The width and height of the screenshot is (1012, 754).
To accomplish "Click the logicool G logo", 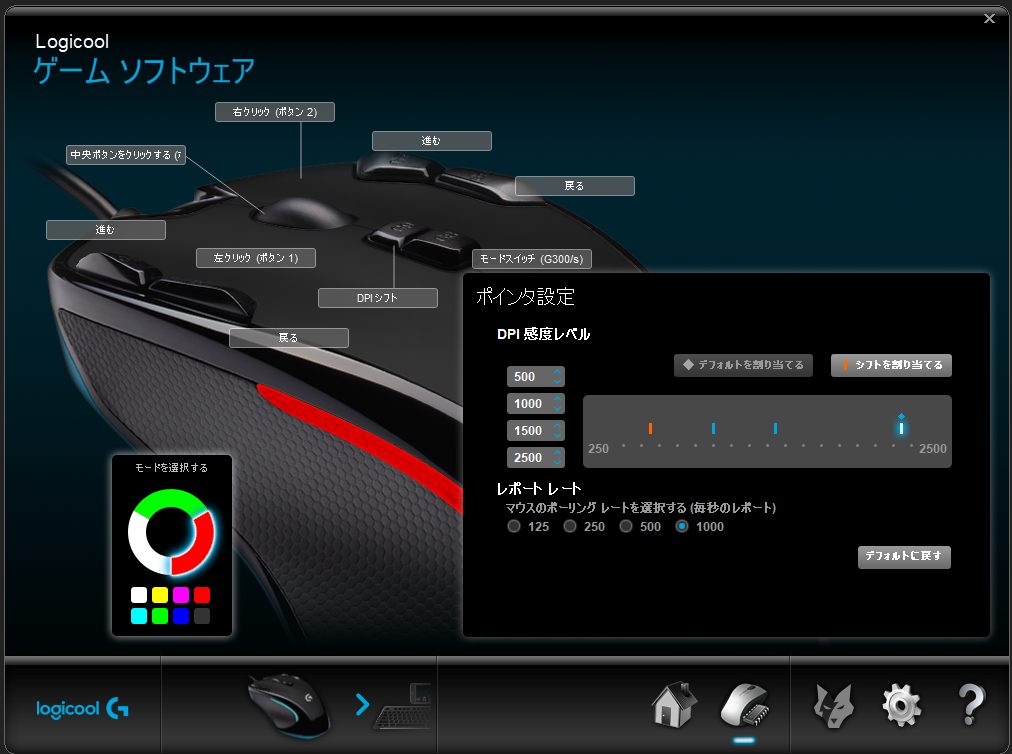I will (82, 708).
